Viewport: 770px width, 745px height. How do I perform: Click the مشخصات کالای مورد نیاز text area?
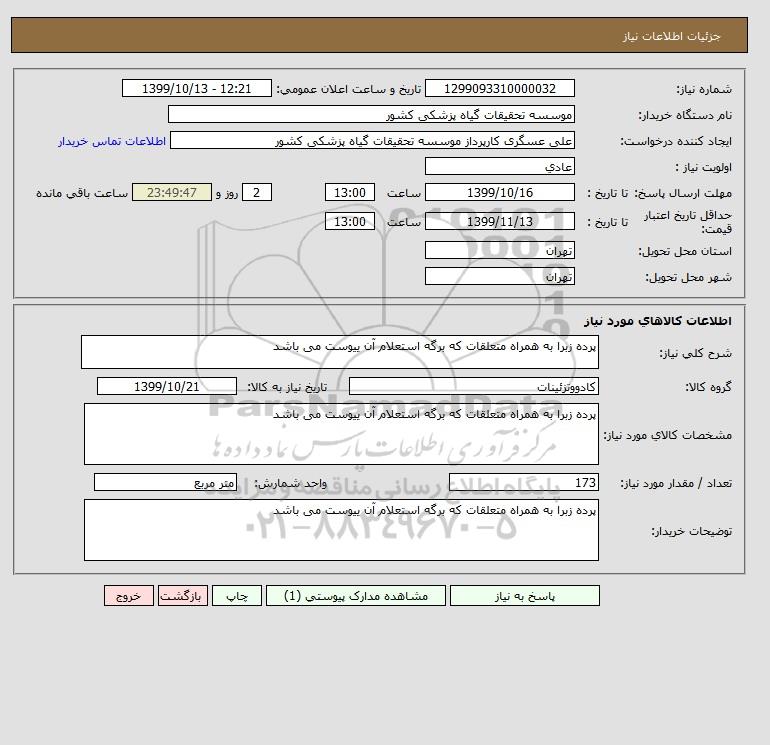coord(341,434)
